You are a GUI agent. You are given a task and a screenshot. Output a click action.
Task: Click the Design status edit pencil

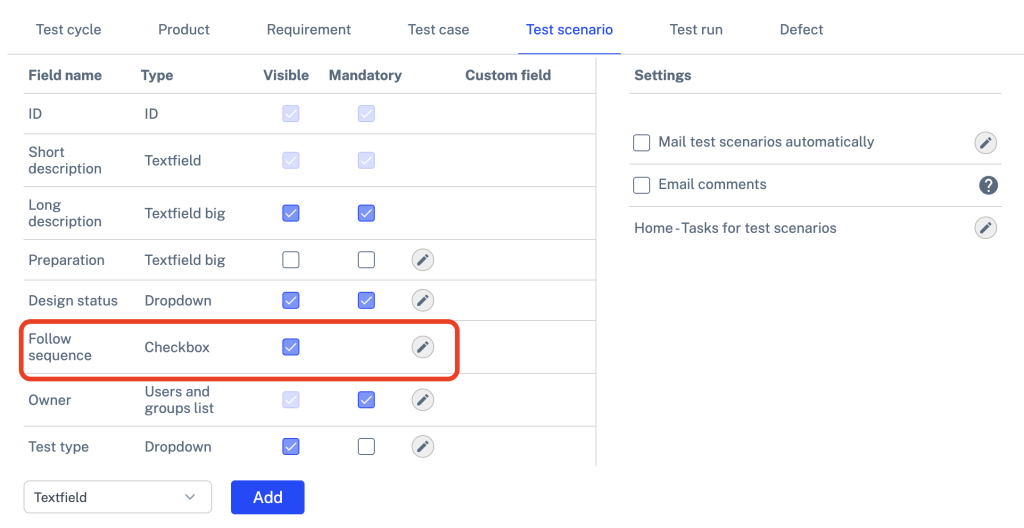pyautogui.click(x=423, y=300)
